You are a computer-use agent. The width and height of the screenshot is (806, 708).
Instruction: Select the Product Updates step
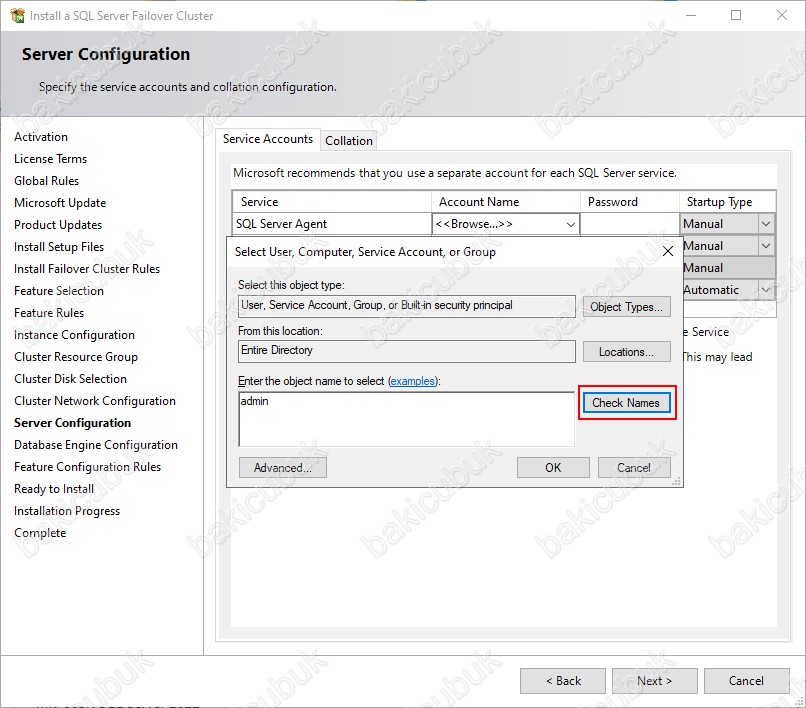[x=58, y=225]
